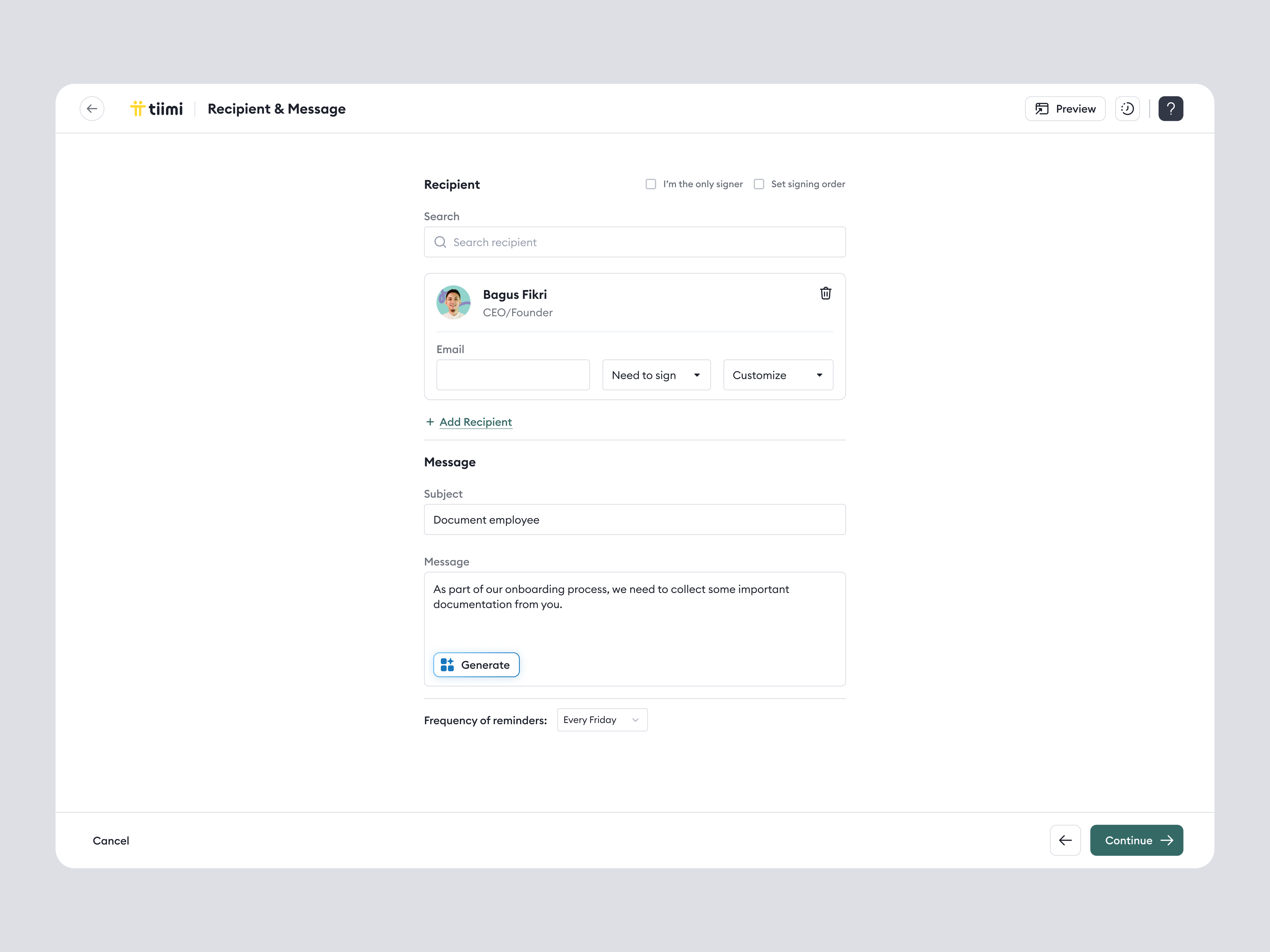The image size is (1270, 952).
Task: Toggle off the Set signing order checkbox
Action: pos(759,184)
